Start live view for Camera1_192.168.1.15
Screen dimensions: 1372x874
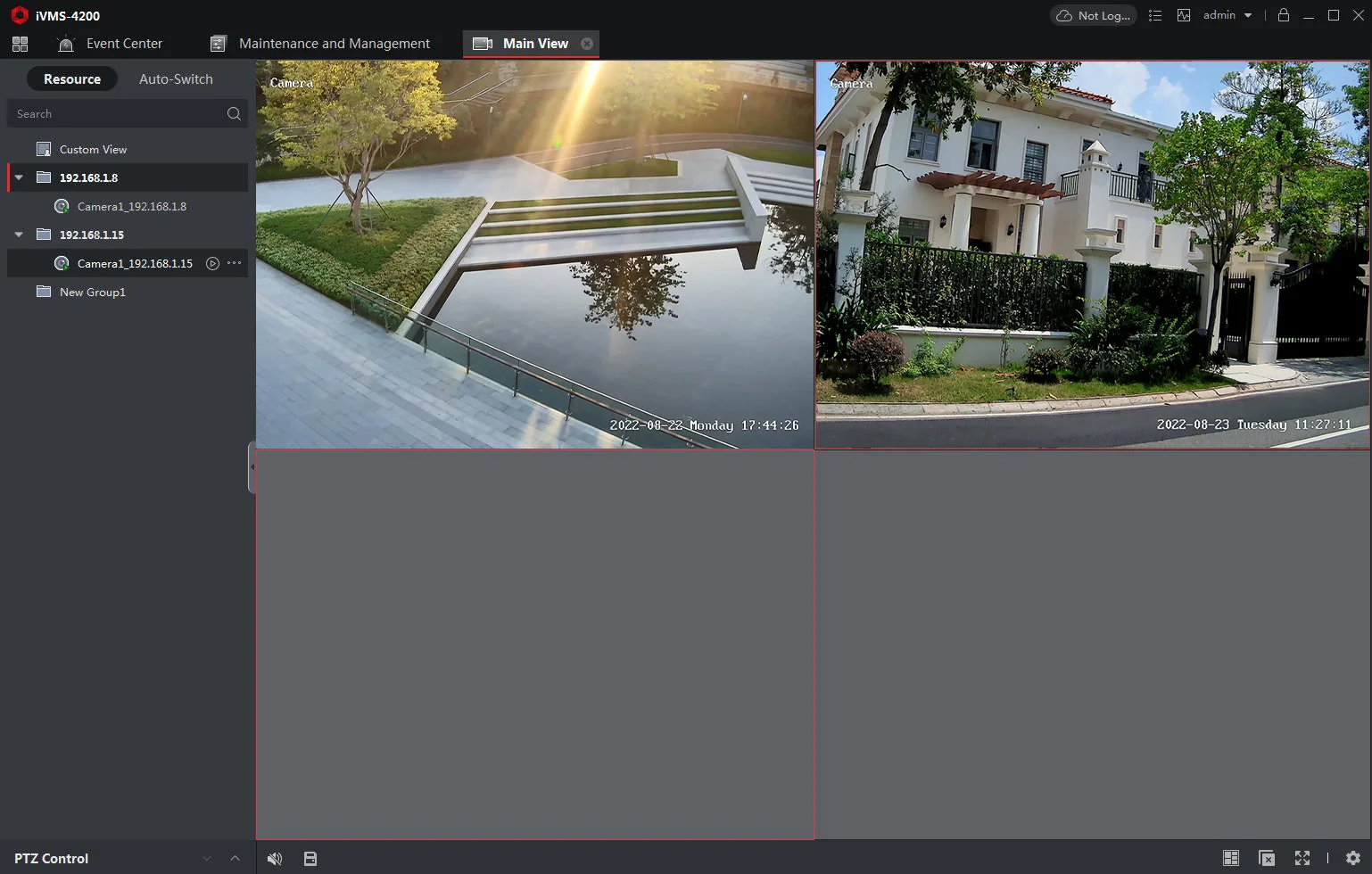(212, 263)
